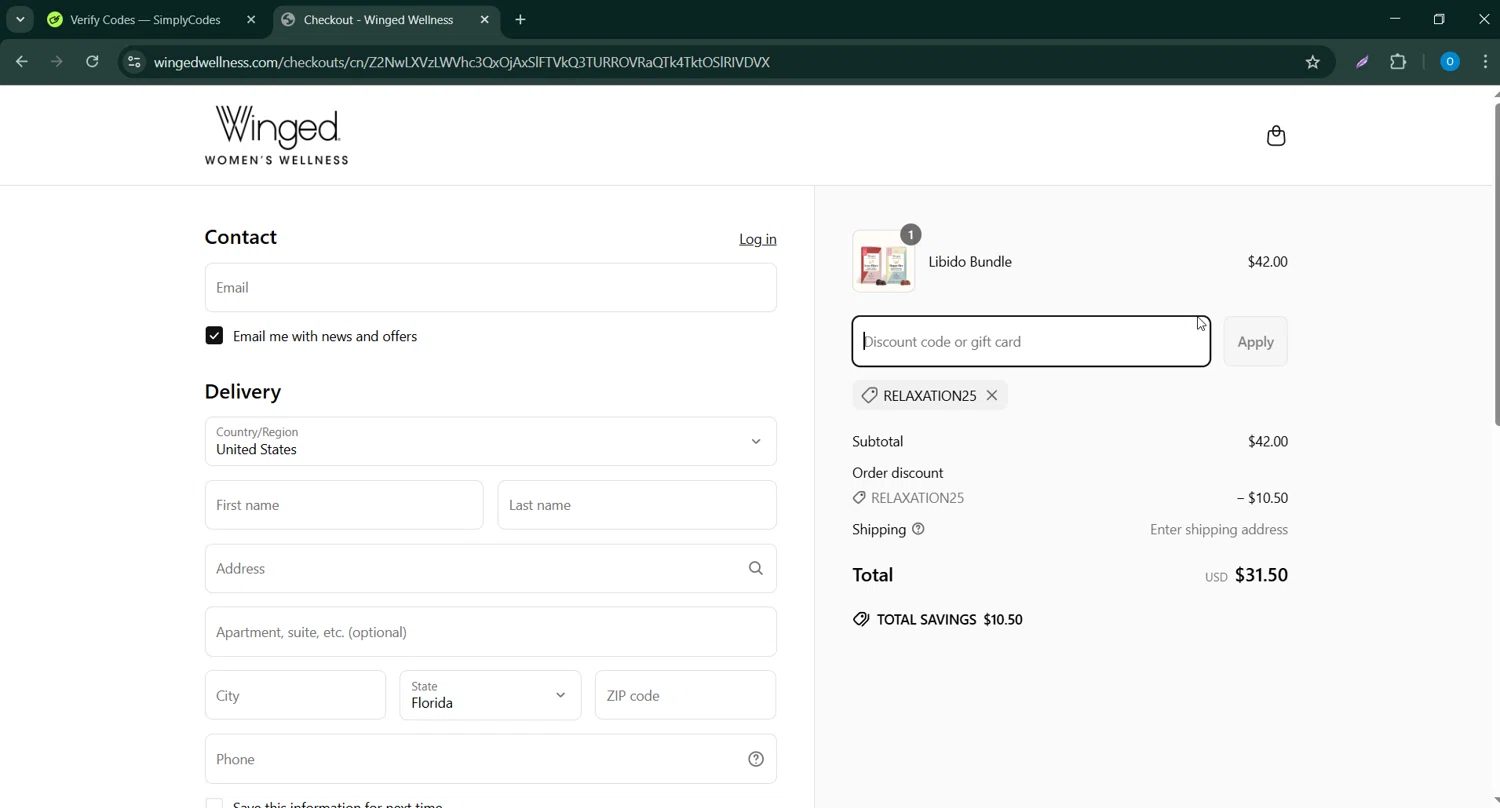
Task: Click the TOTAL SAVINGS $10.50 text
Action: 950,619
